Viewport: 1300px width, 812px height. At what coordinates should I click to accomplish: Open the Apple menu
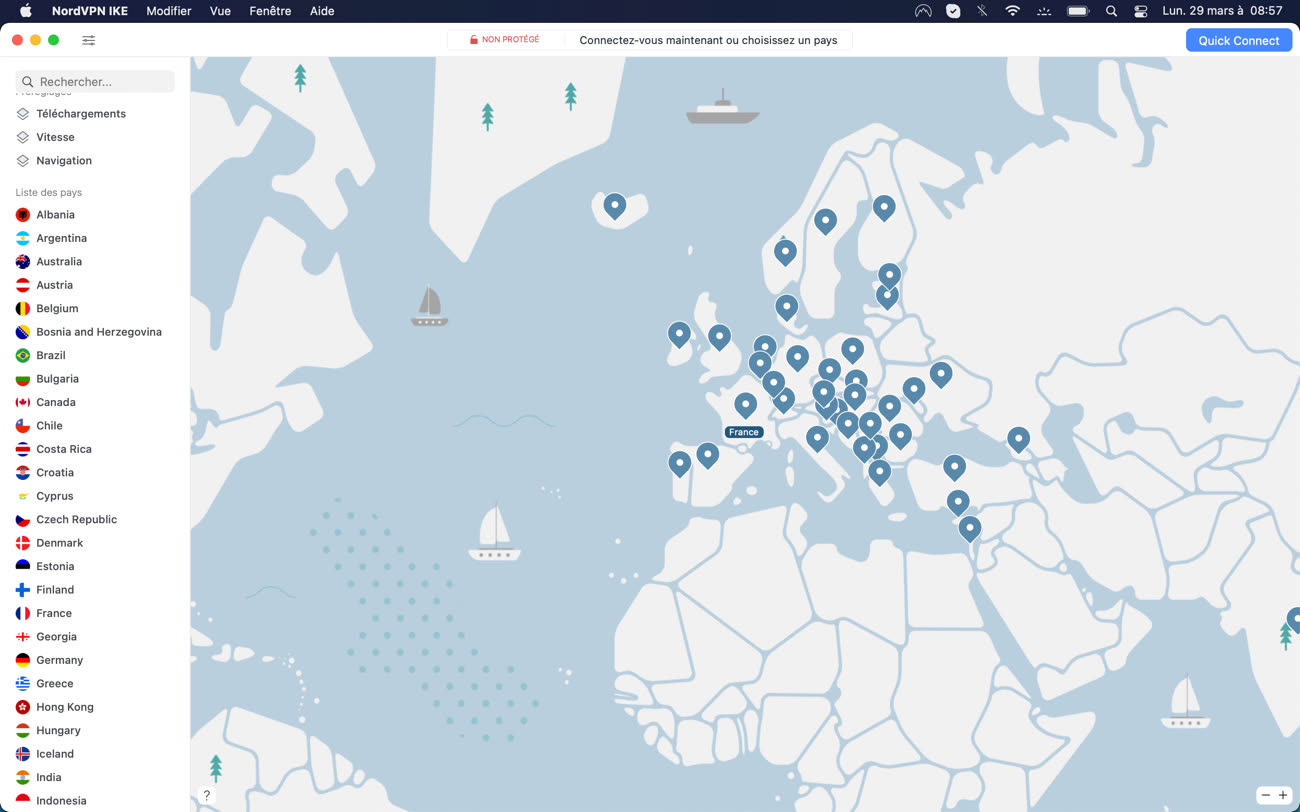pyautogui.click(x=26, y=11)
